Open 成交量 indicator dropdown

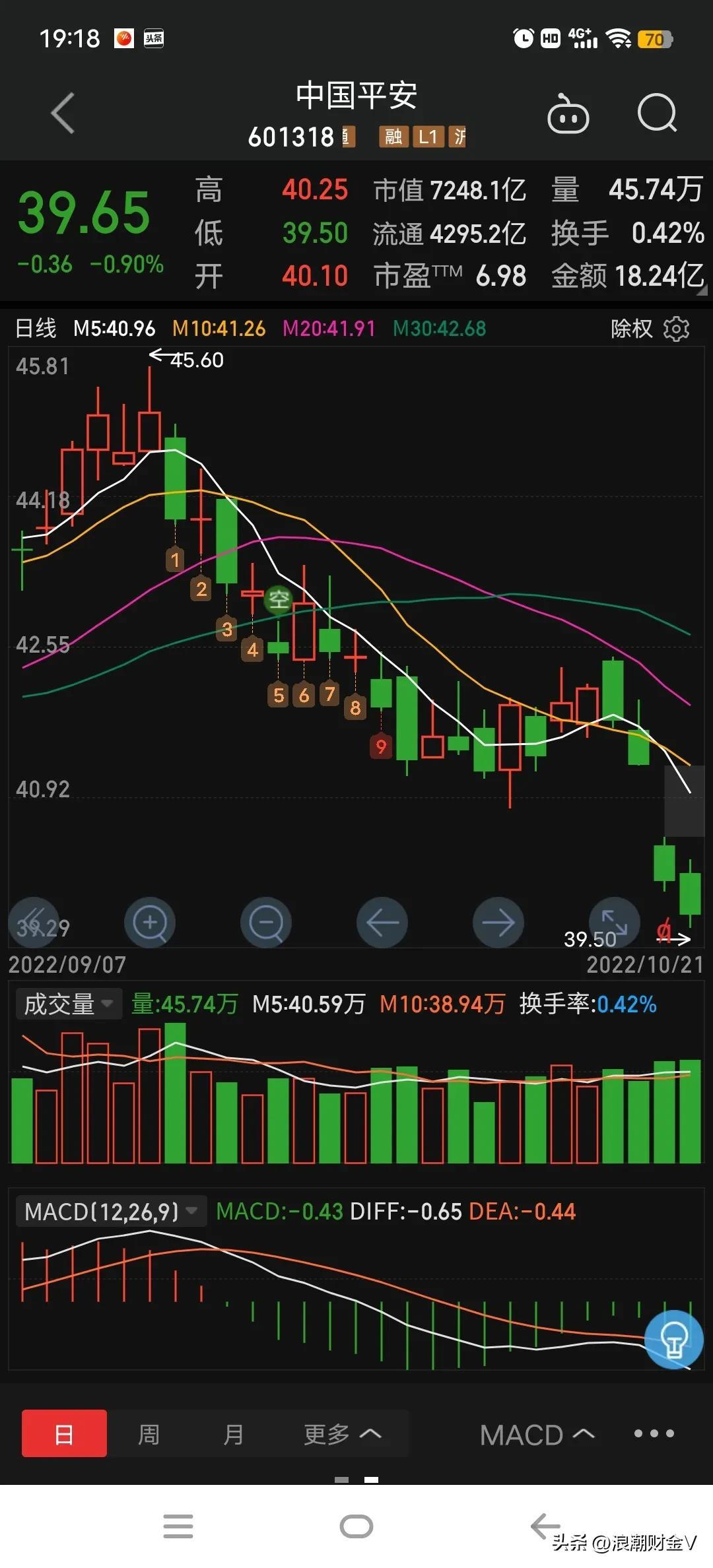(69, 1004)
